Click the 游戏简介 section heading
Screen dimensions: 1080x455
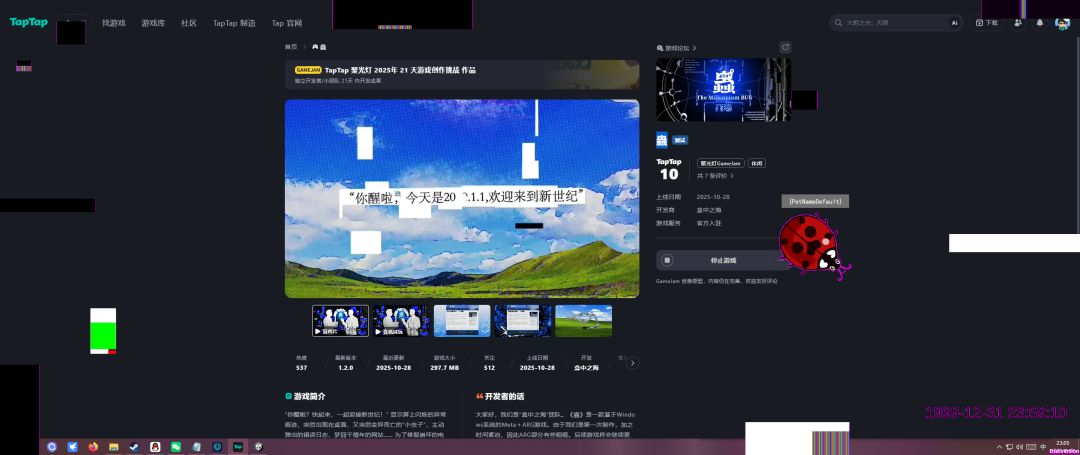pyautogui.click(x=305, y=396)
